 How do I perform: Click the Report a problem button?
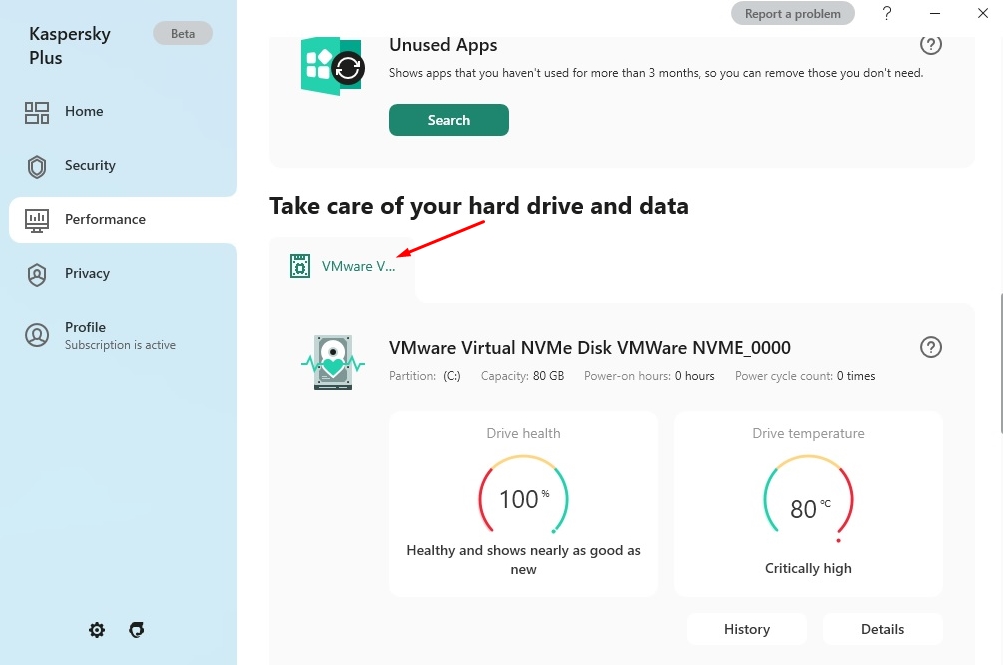[793, 14]
